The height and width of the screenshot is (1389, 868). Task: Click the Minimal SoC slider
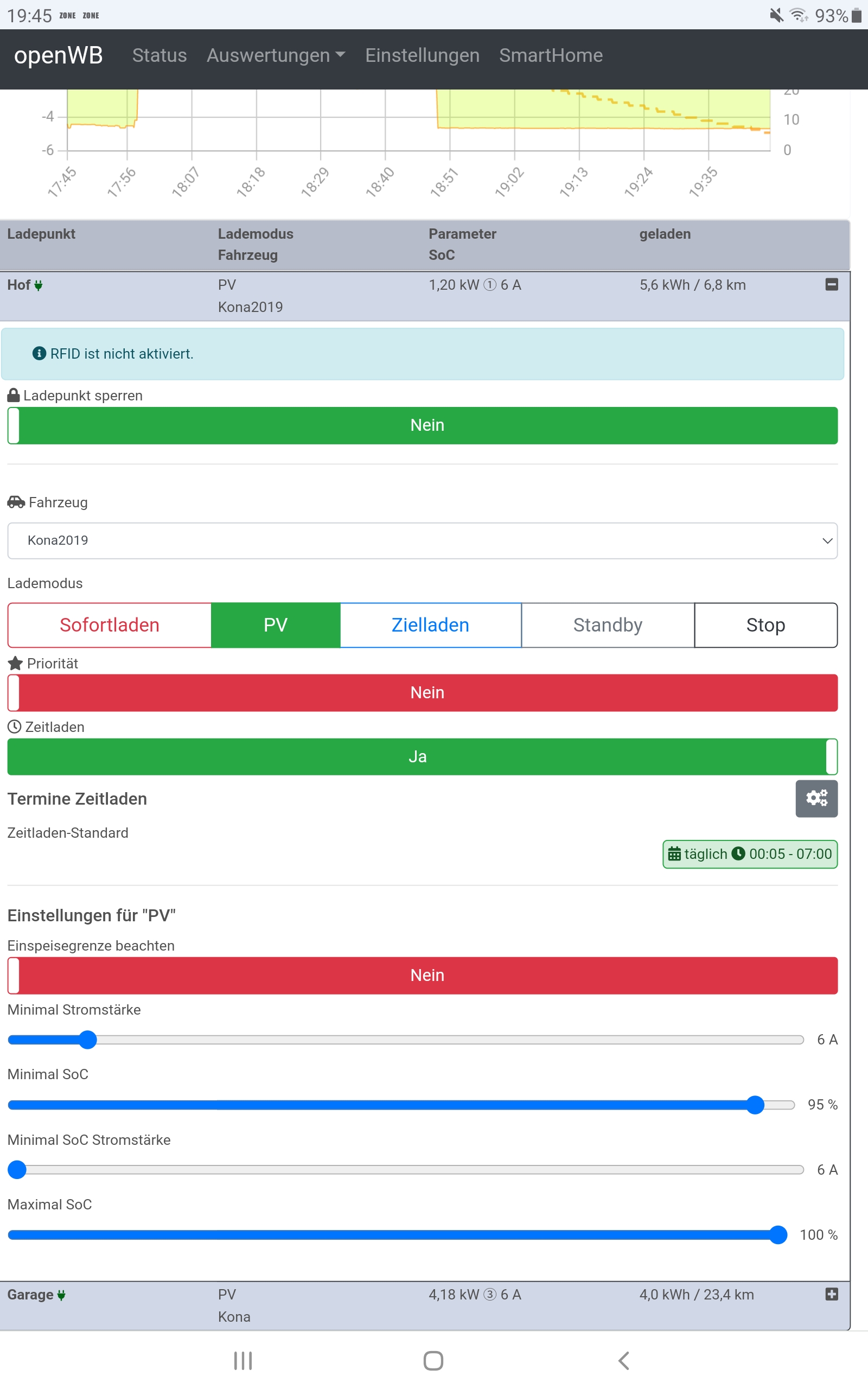point(401,1104)
